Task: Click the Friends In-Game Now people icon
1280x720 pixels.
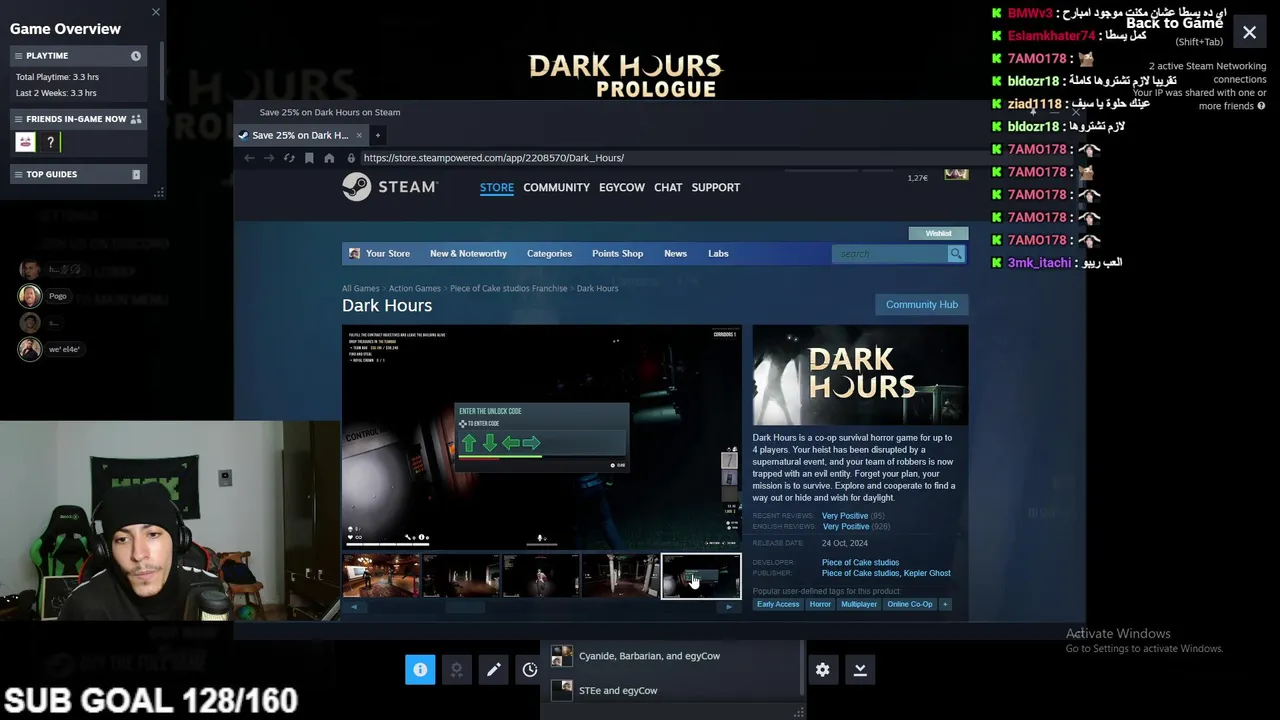Action: click(x=136, y=119)
